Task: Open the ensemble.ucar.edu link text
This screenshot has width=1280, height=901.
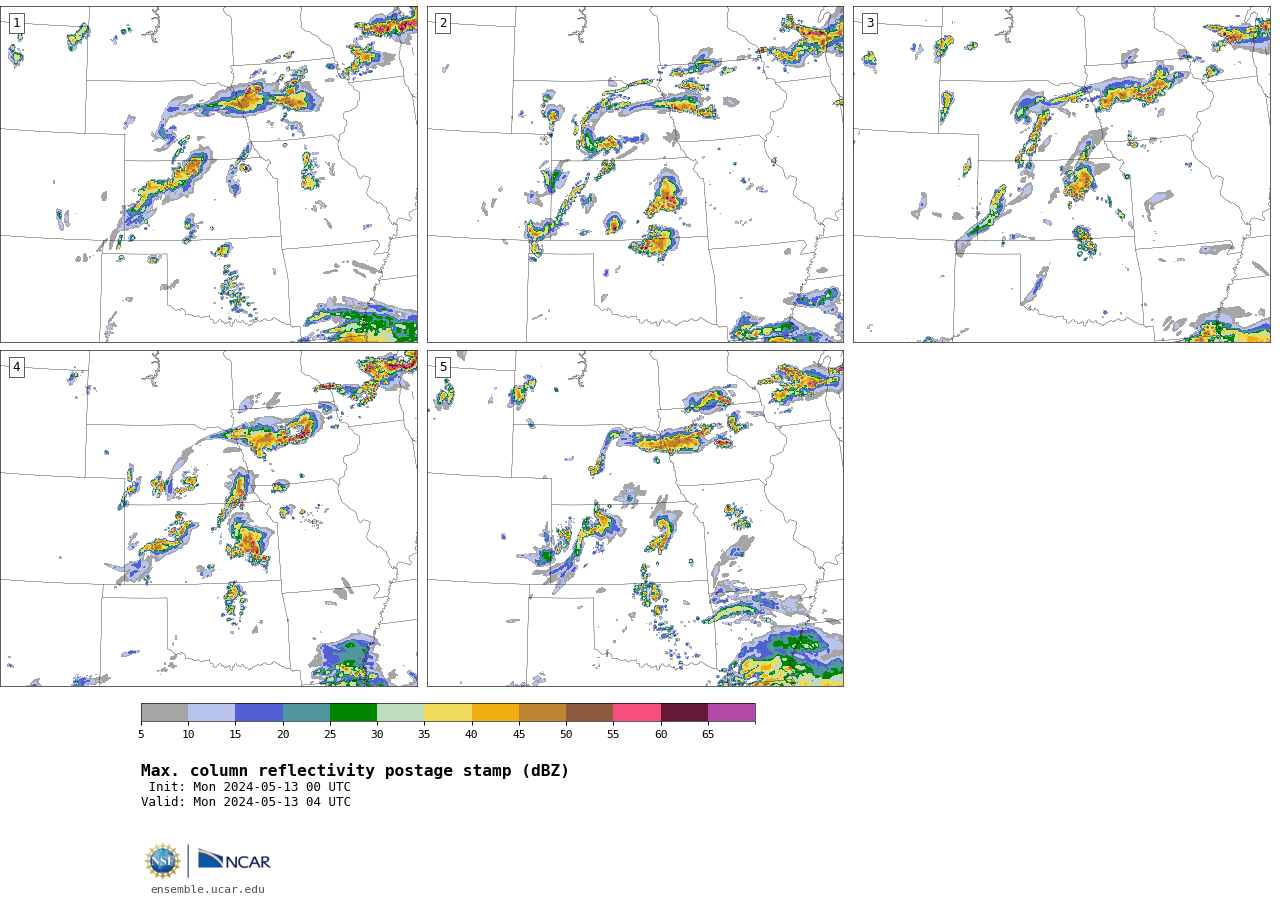Action: coord(208,890)
